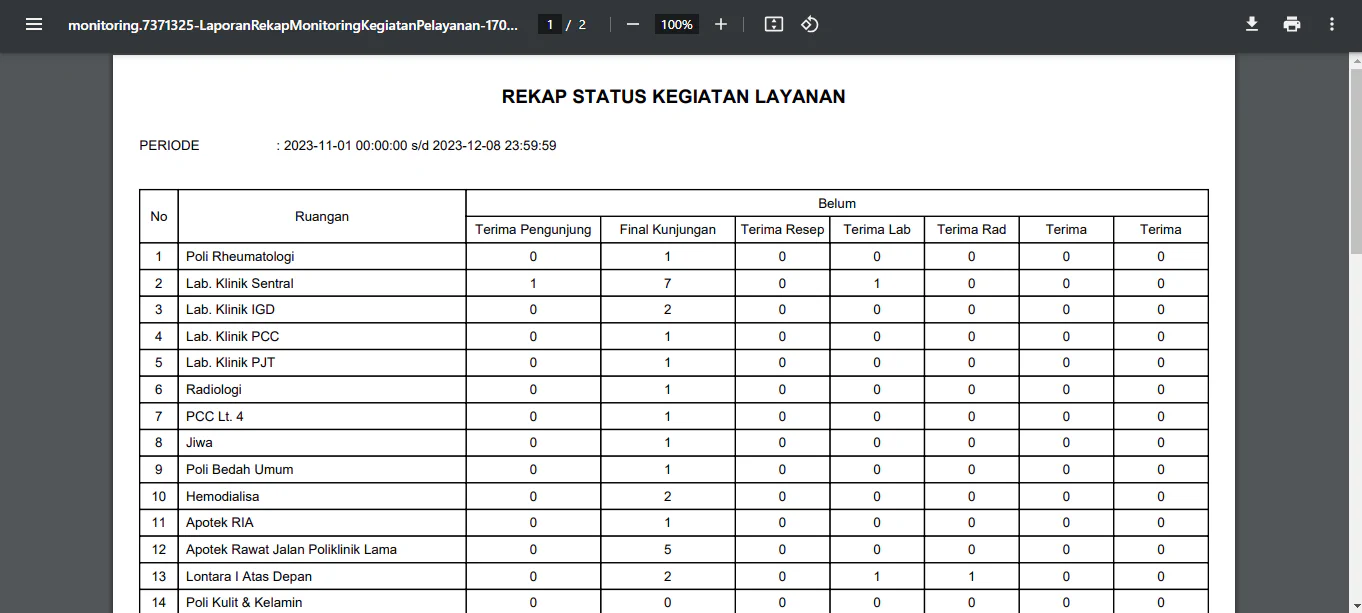The image size is (1362, 613).
Task: Select the Lab. Klinik IGD row name
Action: (x=230, y=310)
